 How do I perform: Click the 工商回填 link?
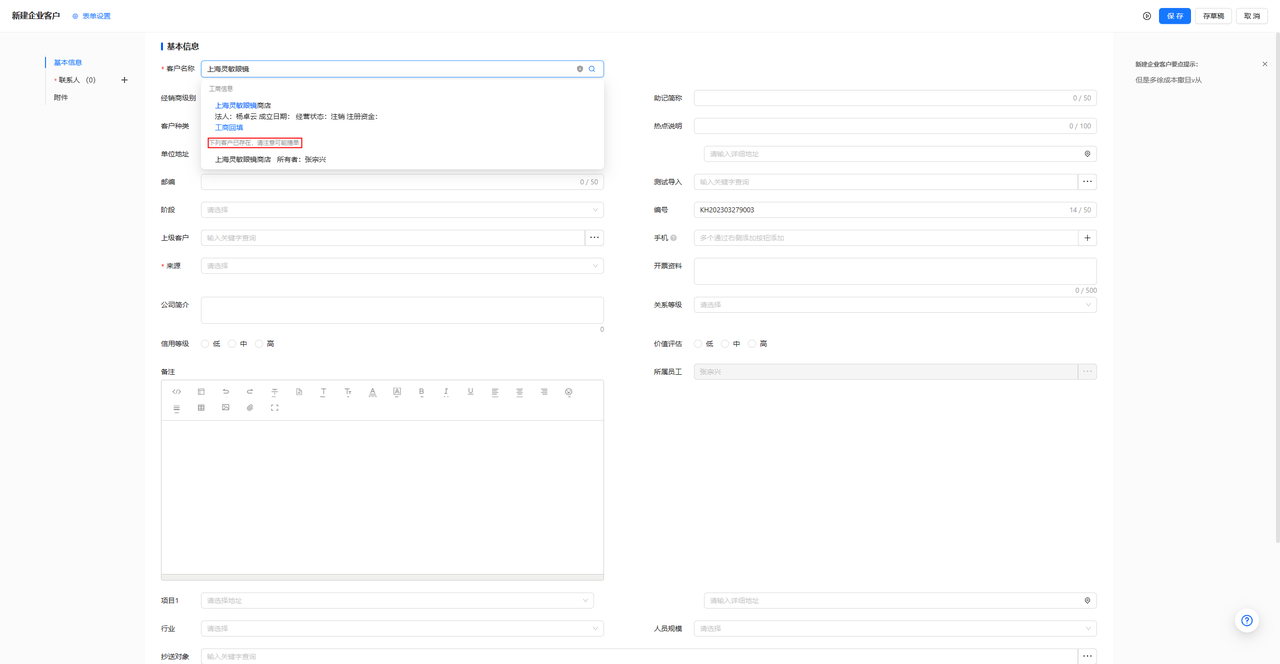(x=229, y=128)
